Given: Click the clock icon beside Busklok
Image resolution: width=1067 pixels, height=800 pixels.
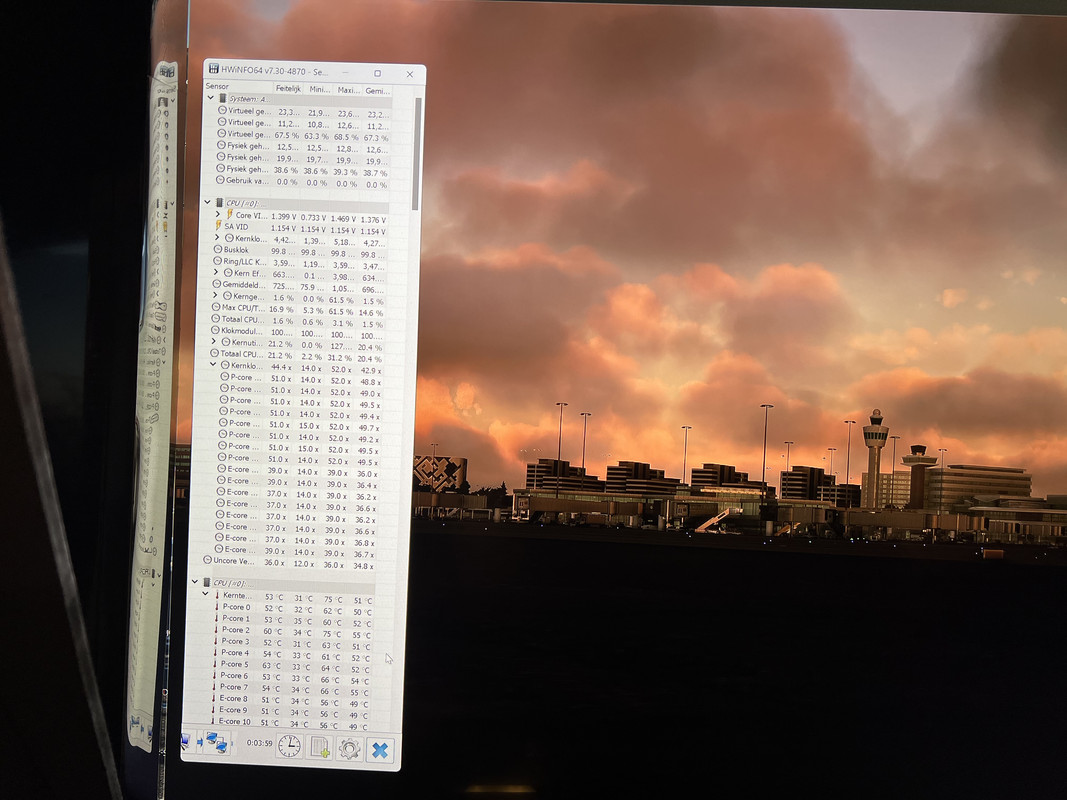Looking at the screenshot, I should 217,249.
